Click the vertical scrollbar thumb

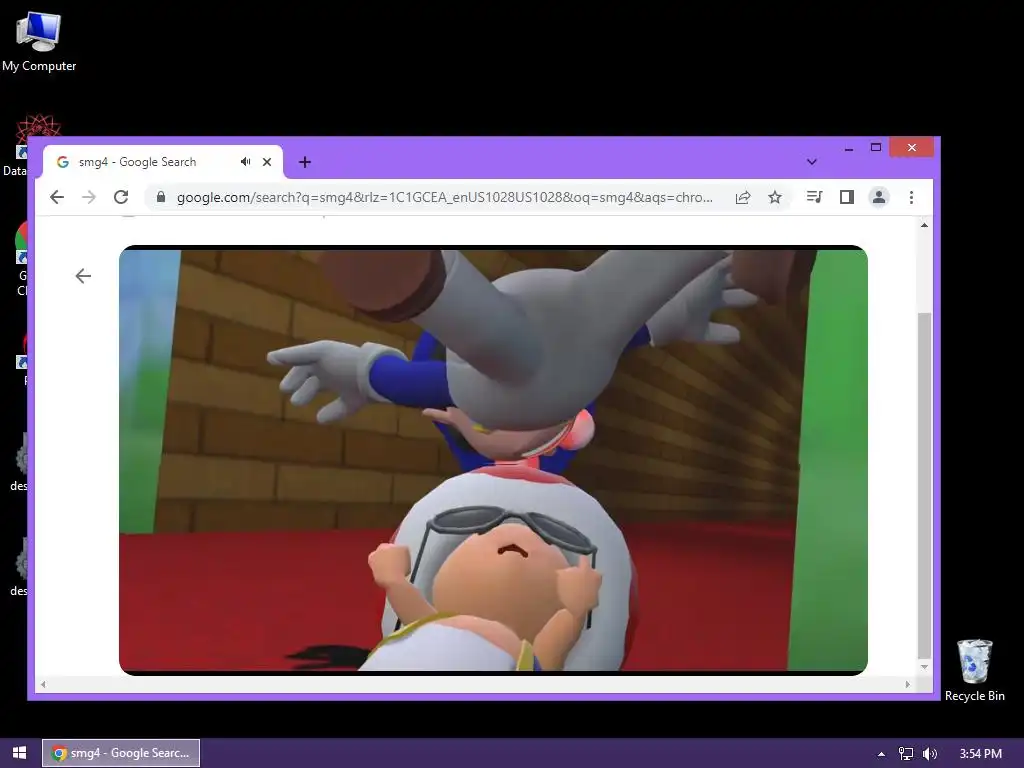pyautogui.click(x=924, y=486)
